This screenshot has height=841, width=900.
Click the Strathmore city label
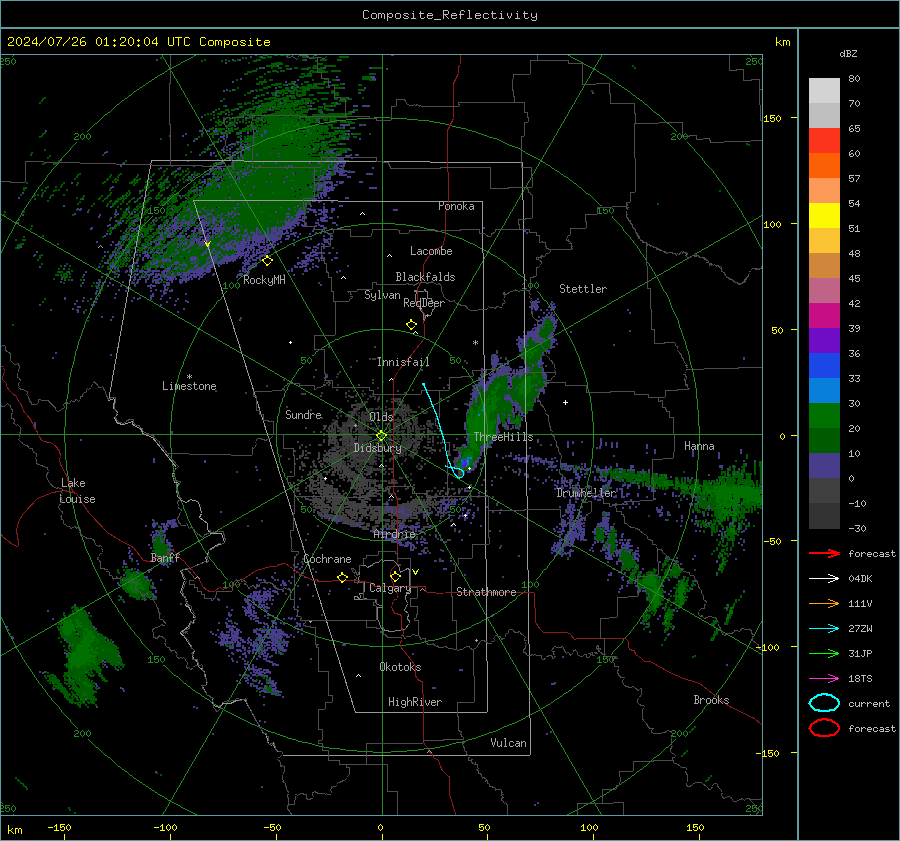486,592
